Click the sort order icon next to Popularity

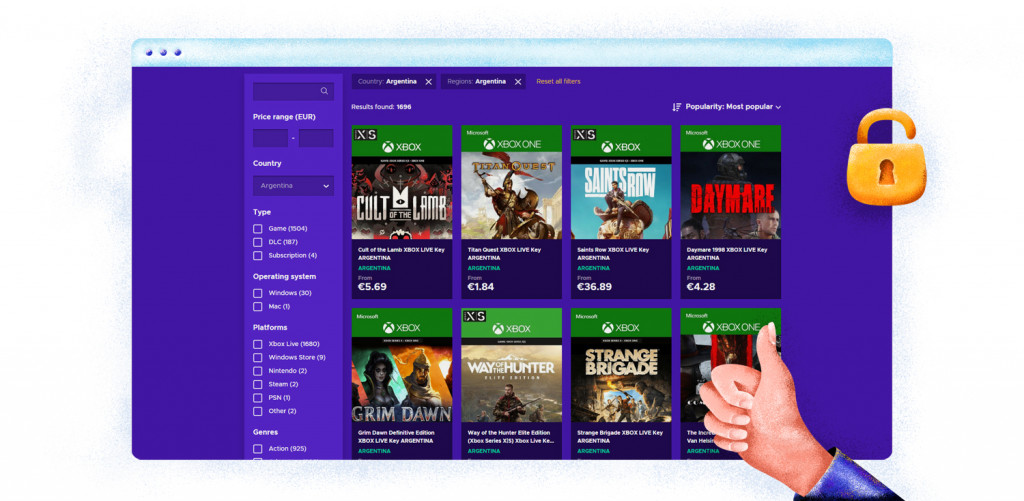point(677,107)
